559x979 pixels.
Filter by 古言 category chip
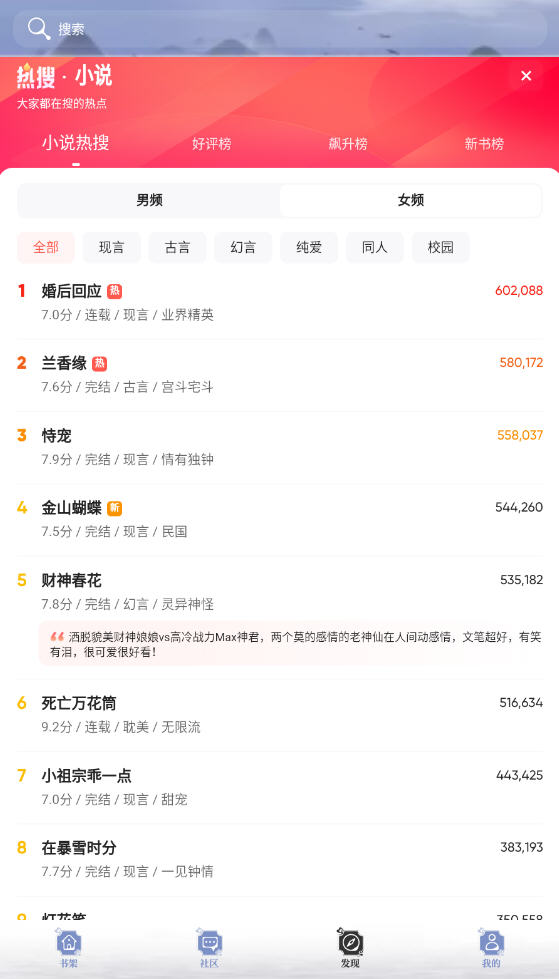click(x=177, y=247)
